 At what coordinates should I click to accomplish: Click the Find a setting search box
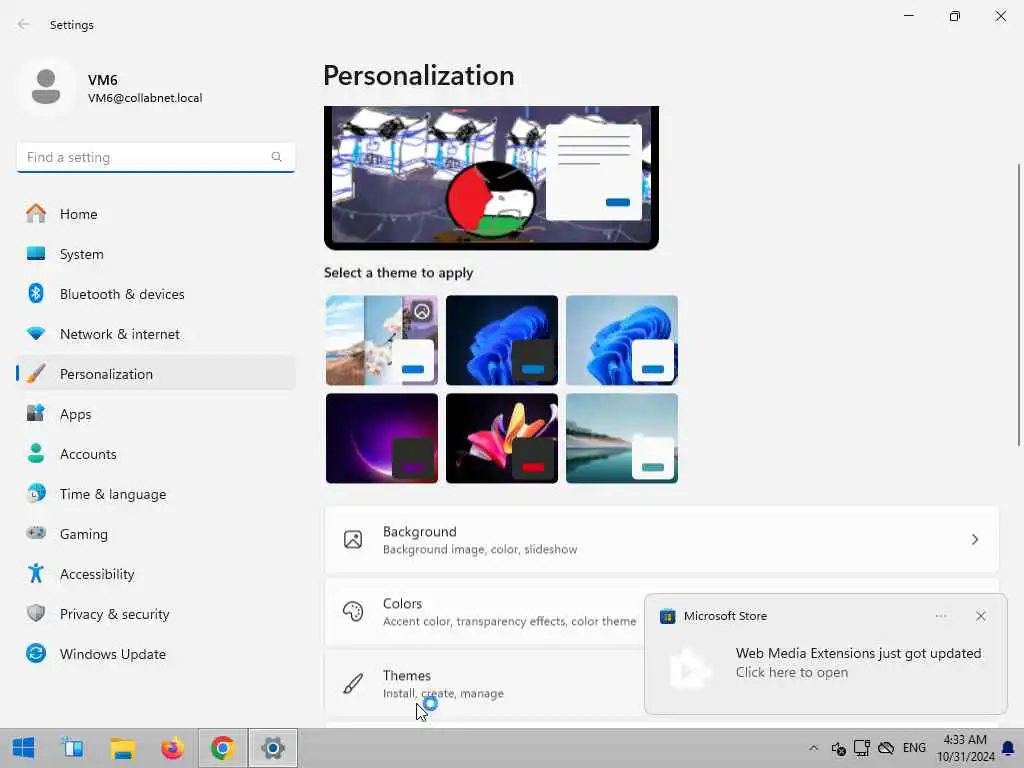155,157
